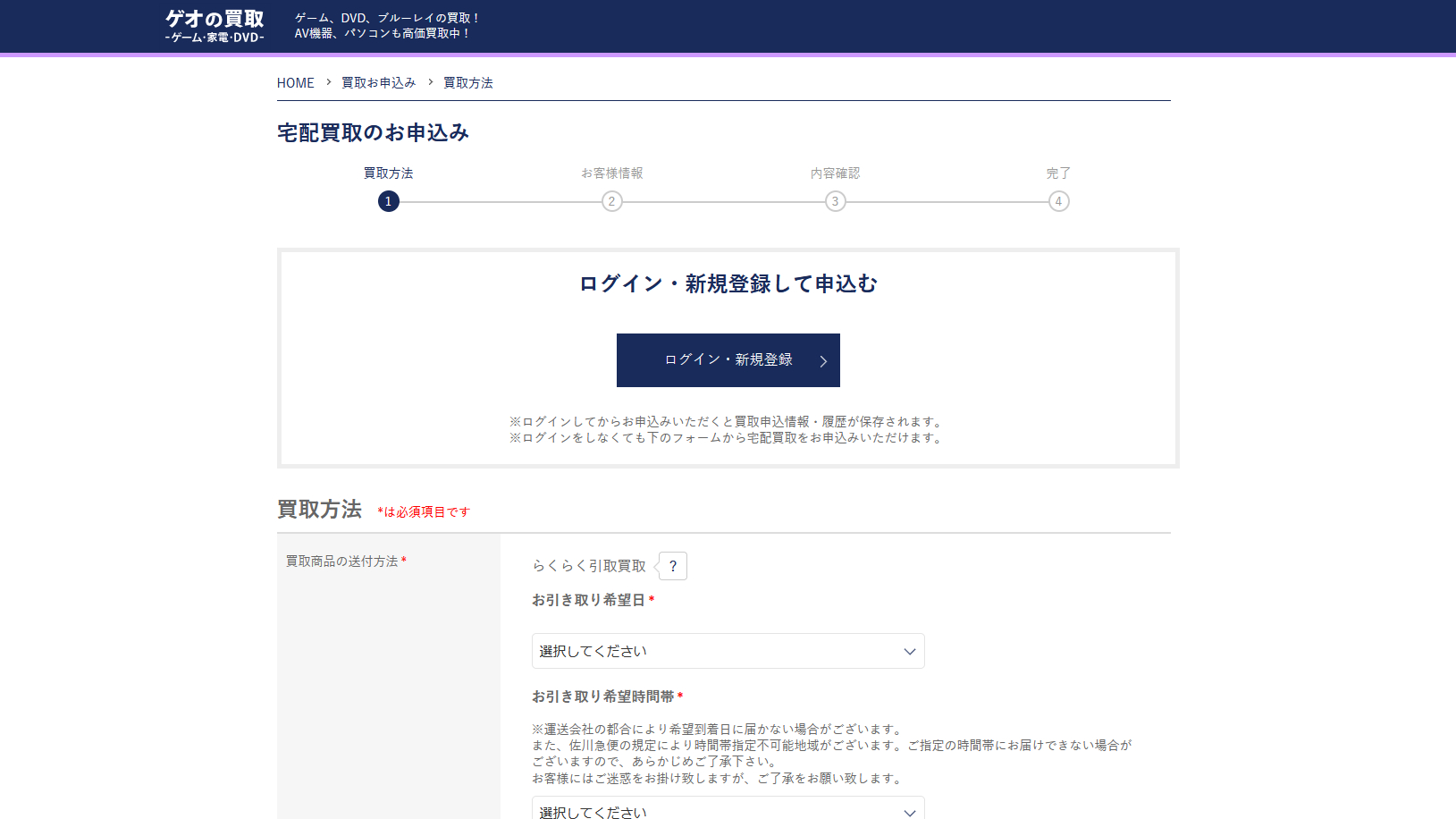Click the ゲオの買取 site logo
The height and width of the screenshot is (819, 1456).
pos(215,26)
